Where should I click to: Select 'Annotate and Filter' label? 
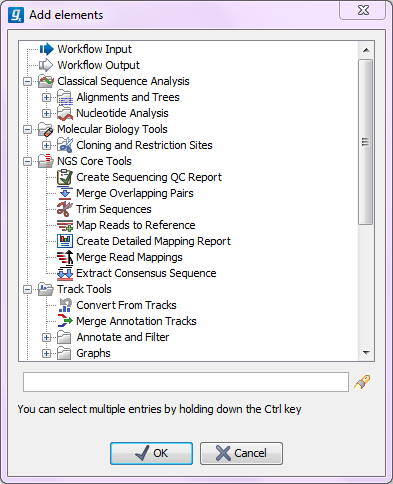tap(122, 337)
